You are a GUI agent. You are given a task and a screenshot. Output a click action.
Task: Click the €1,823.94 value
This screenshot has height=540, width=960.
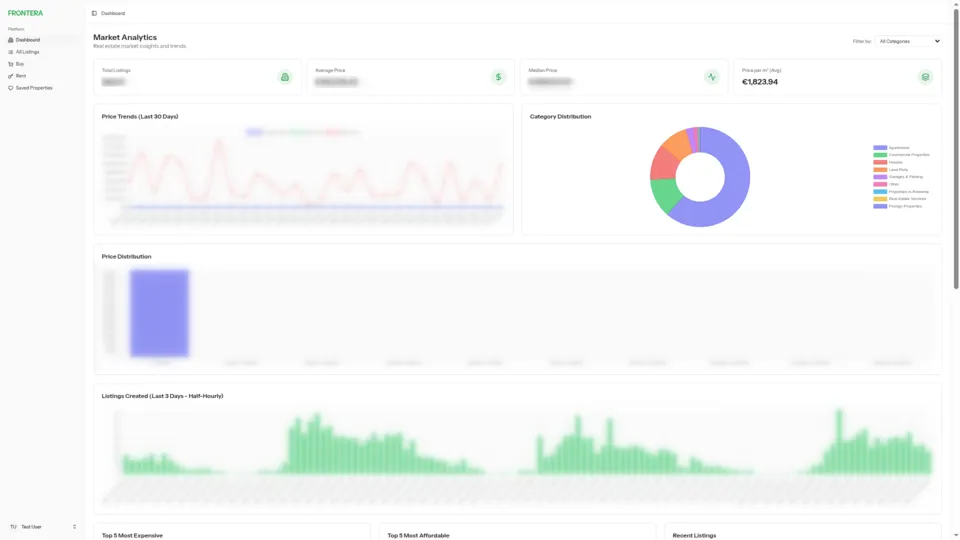click(x=760, y=82)
